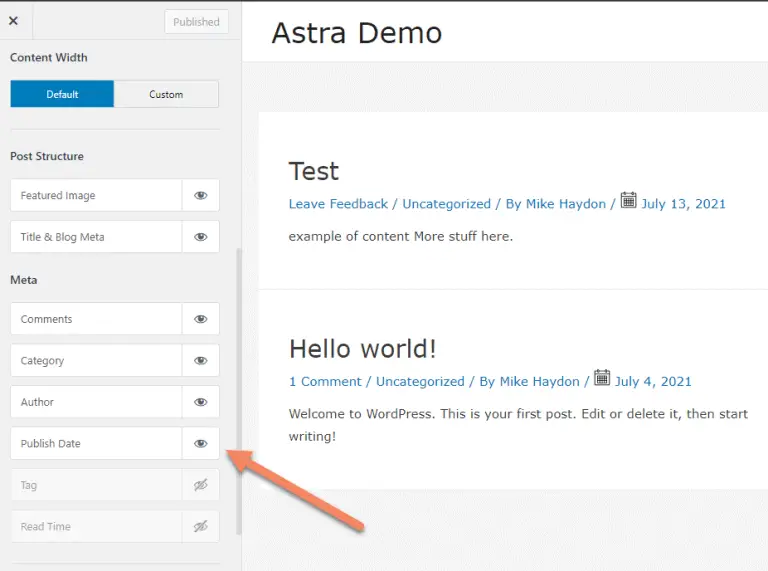Click the customizer panel scrollbar
This screenshot has height=571, width=768.
pos(239,392)
